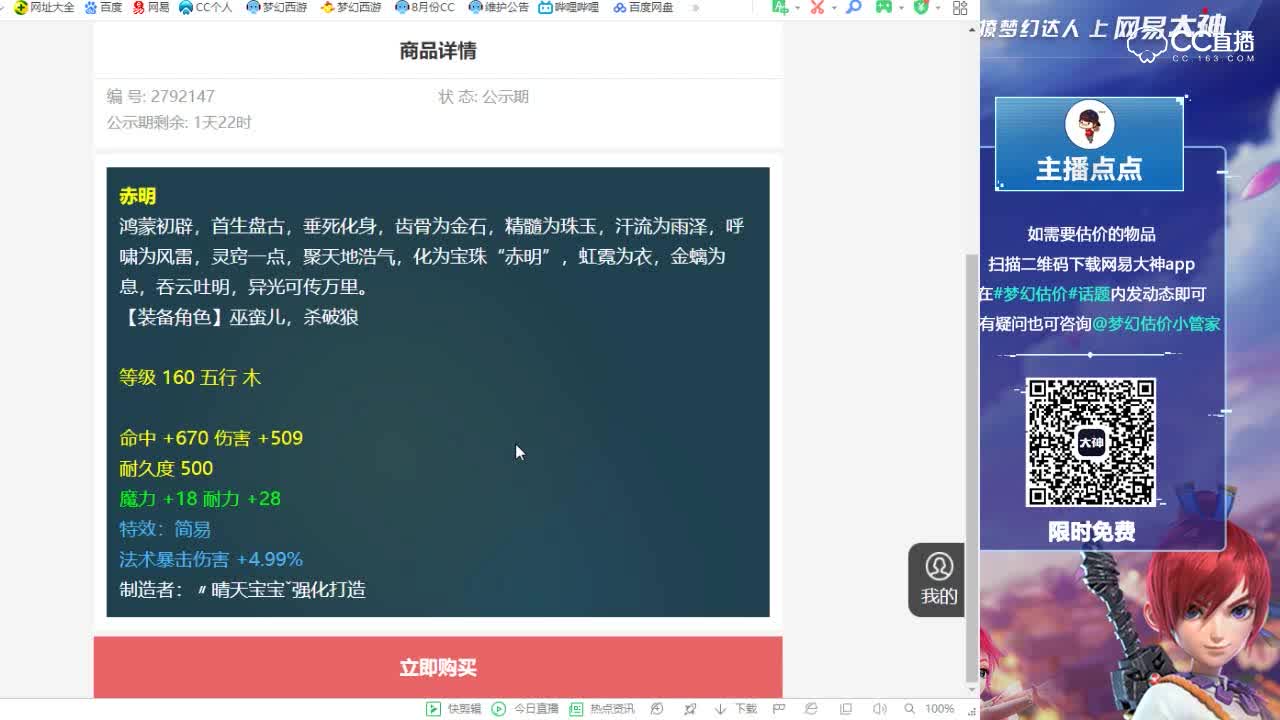
Task: Click the 商品详情 page title
Action: click(438, 50)
